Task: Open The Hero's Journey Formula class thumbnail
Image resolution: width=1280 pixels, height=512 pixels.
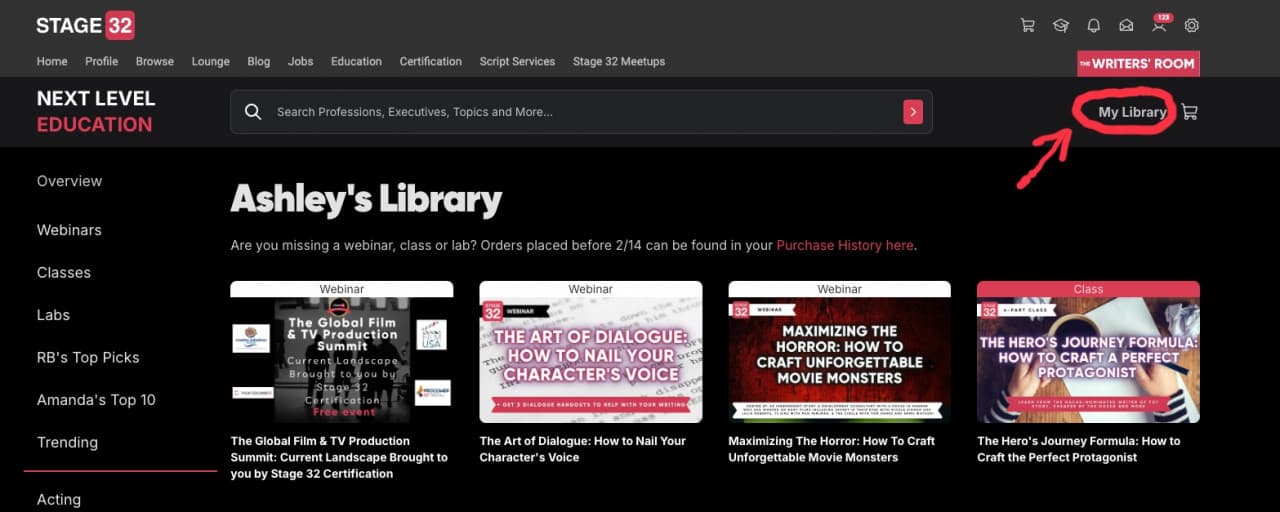Action: tap(1088, 360)
